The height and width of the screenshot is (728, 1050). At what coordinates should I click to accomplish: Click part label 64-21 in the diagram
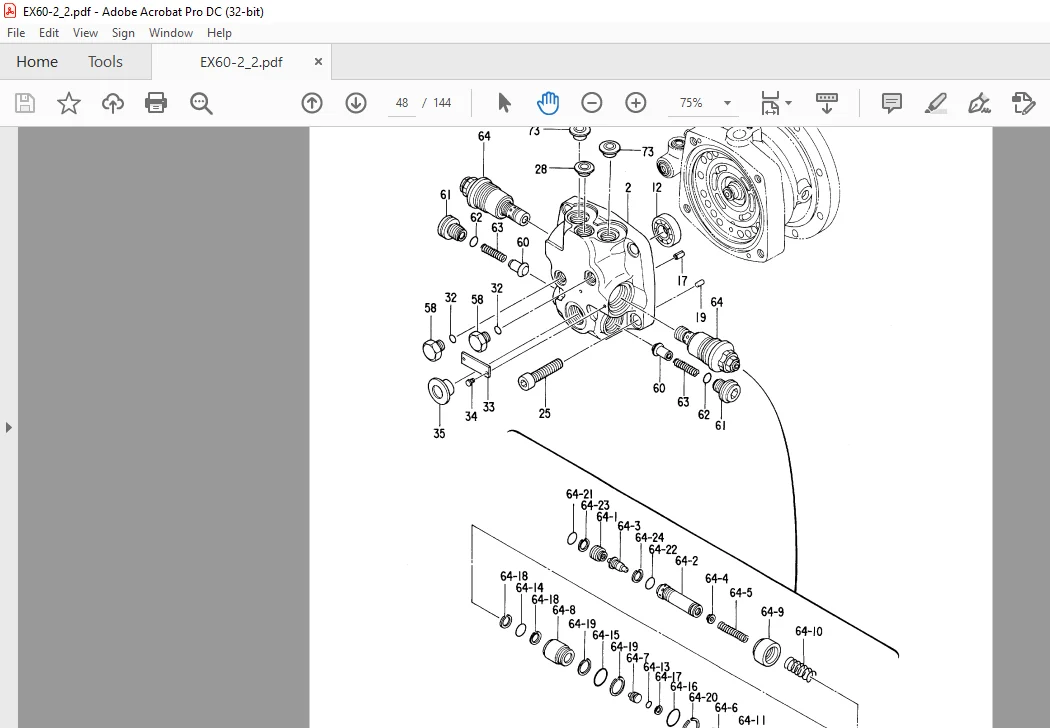click(x=579, y=494)
